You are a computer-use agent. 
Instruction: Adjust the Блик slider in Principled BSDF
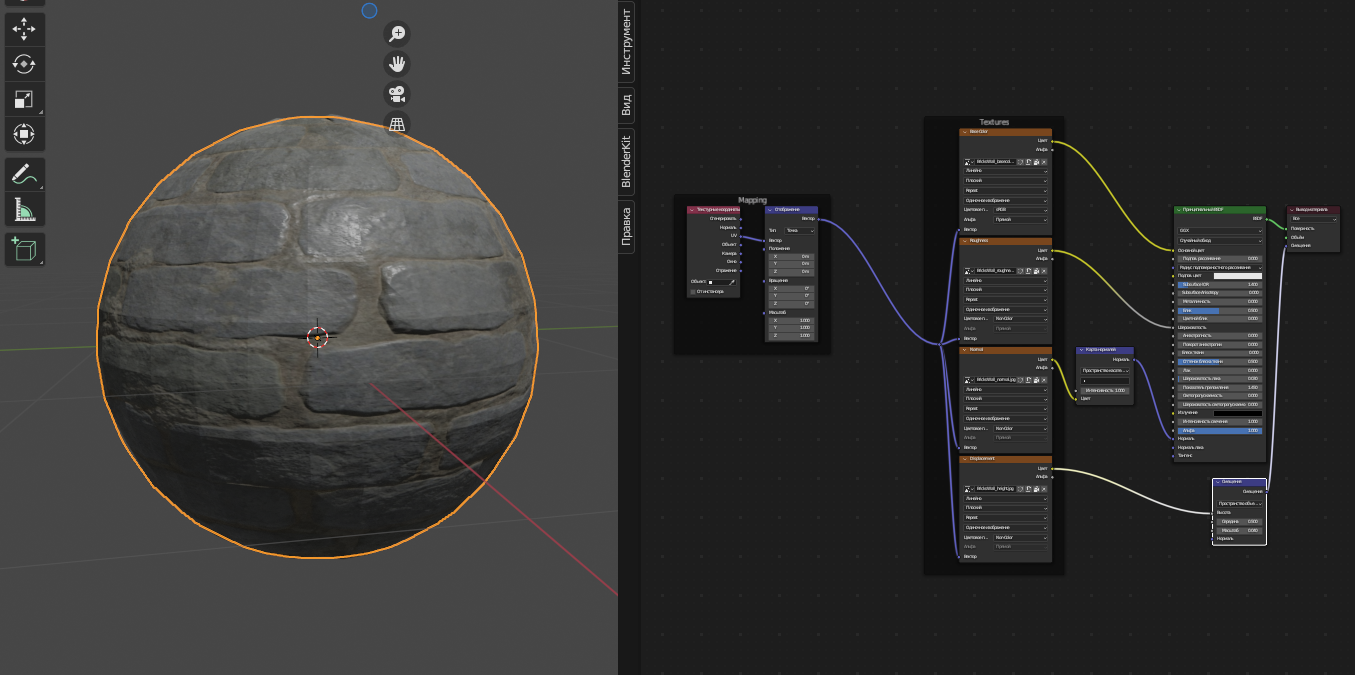1220,310
